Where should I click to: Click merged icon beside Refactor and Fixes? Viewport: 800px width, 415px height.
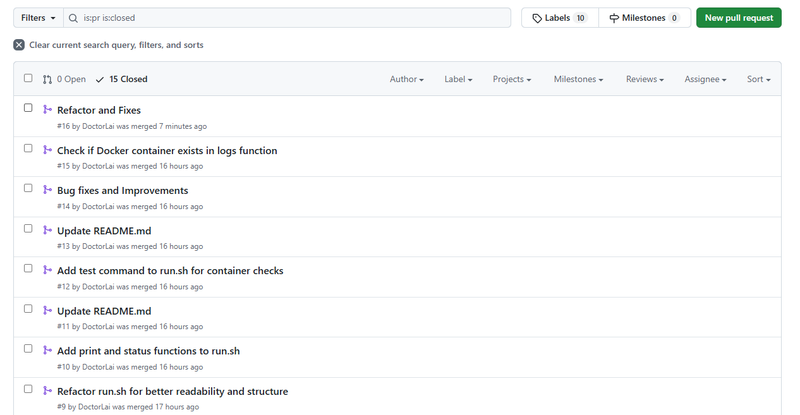point(47,110)
